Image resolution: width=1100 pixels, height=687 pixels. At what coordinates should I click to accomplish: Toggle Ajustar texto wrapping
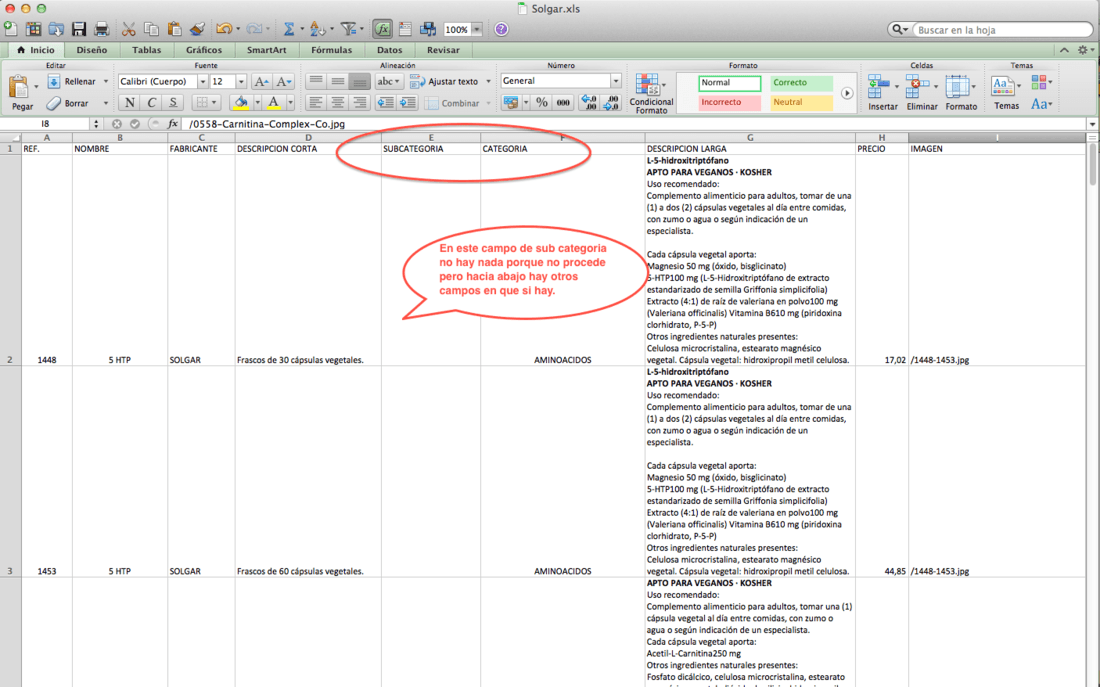tap(445, 81)
